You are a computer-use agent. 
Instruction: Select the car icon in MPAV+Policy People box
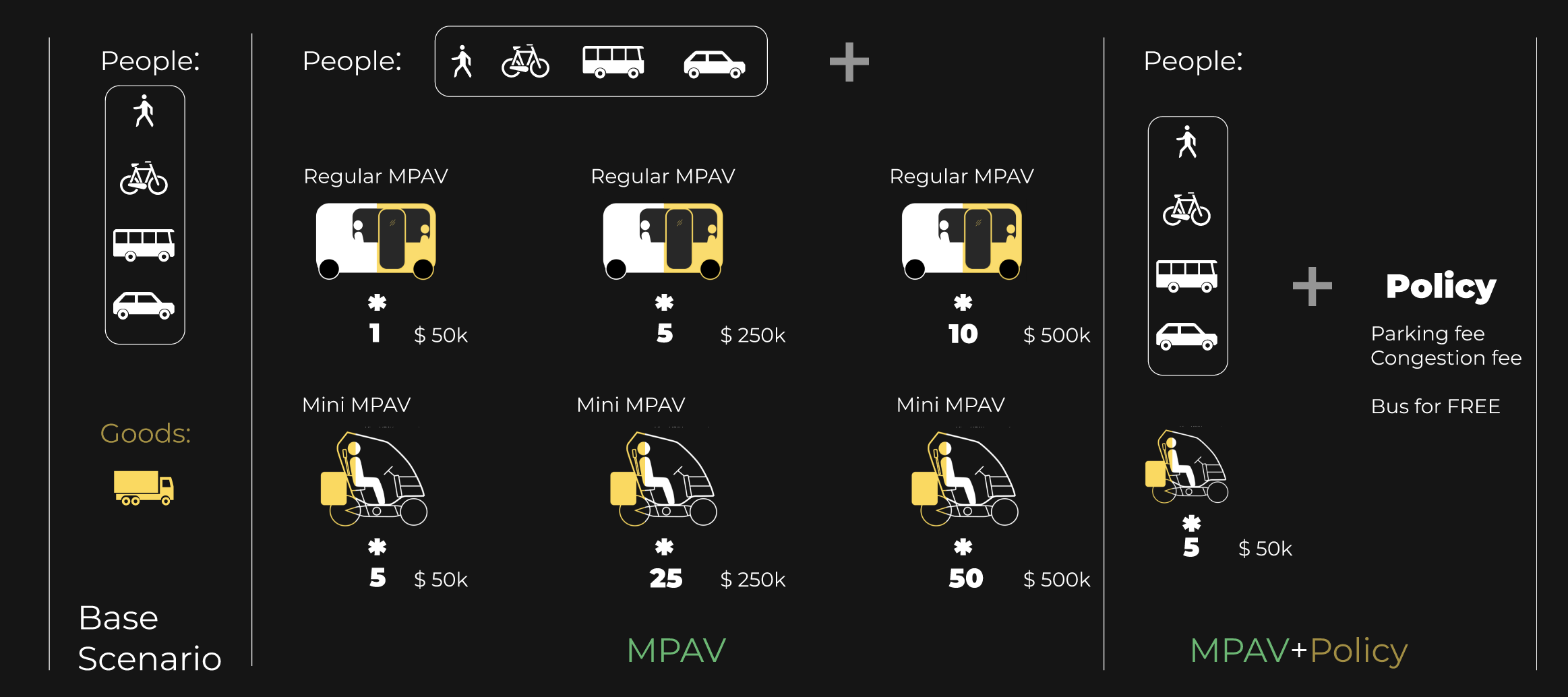(x=1186, y=336)
